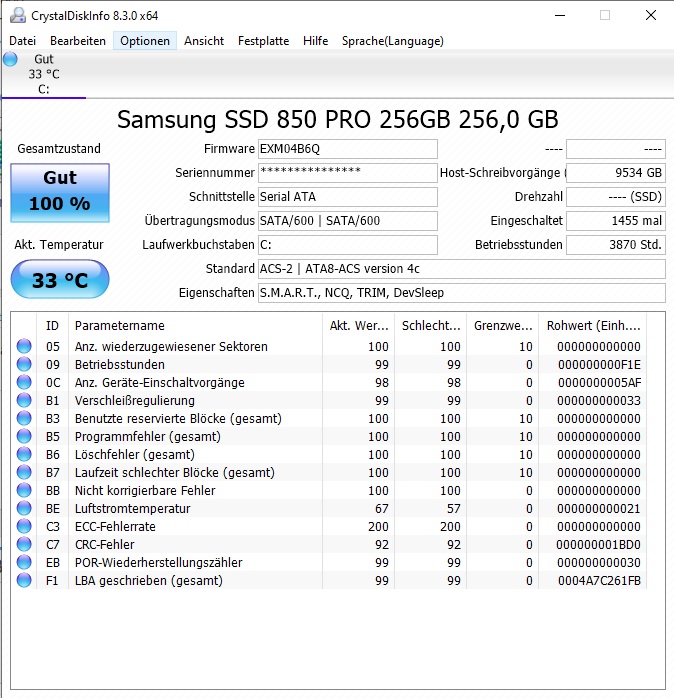Click status orb for Nicht korrigierbare Fehler
The width and height of the screenshot is (674, 698).
(24, 490)
